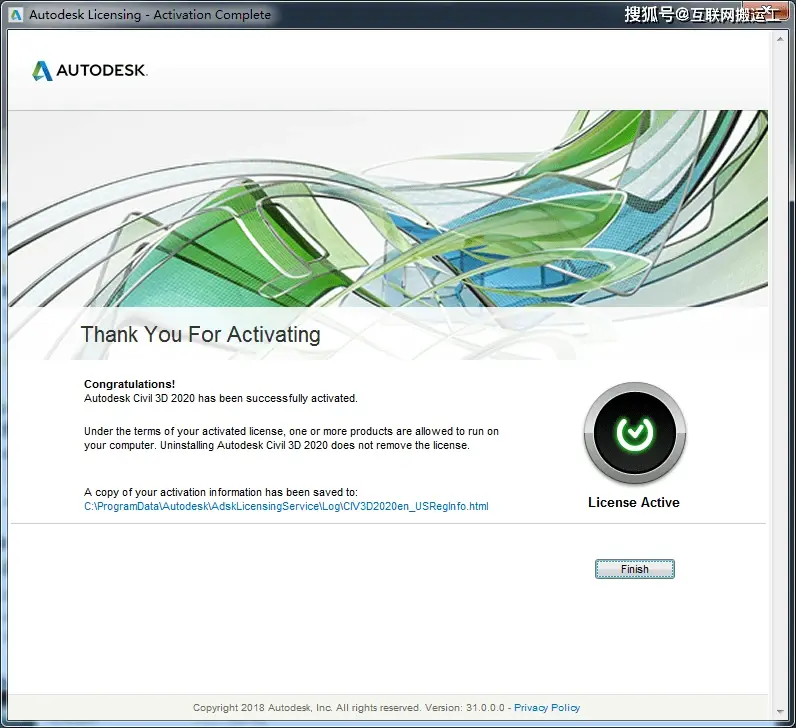Viewport: 796px width, 728px height.
Task: Click the Autodesk icon in the title bar
Action: click(x=16, y=15)
